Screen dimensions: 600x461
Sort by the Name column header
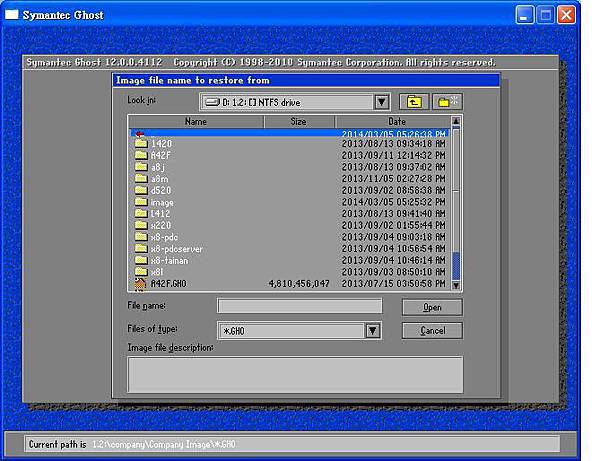point(196,122)
